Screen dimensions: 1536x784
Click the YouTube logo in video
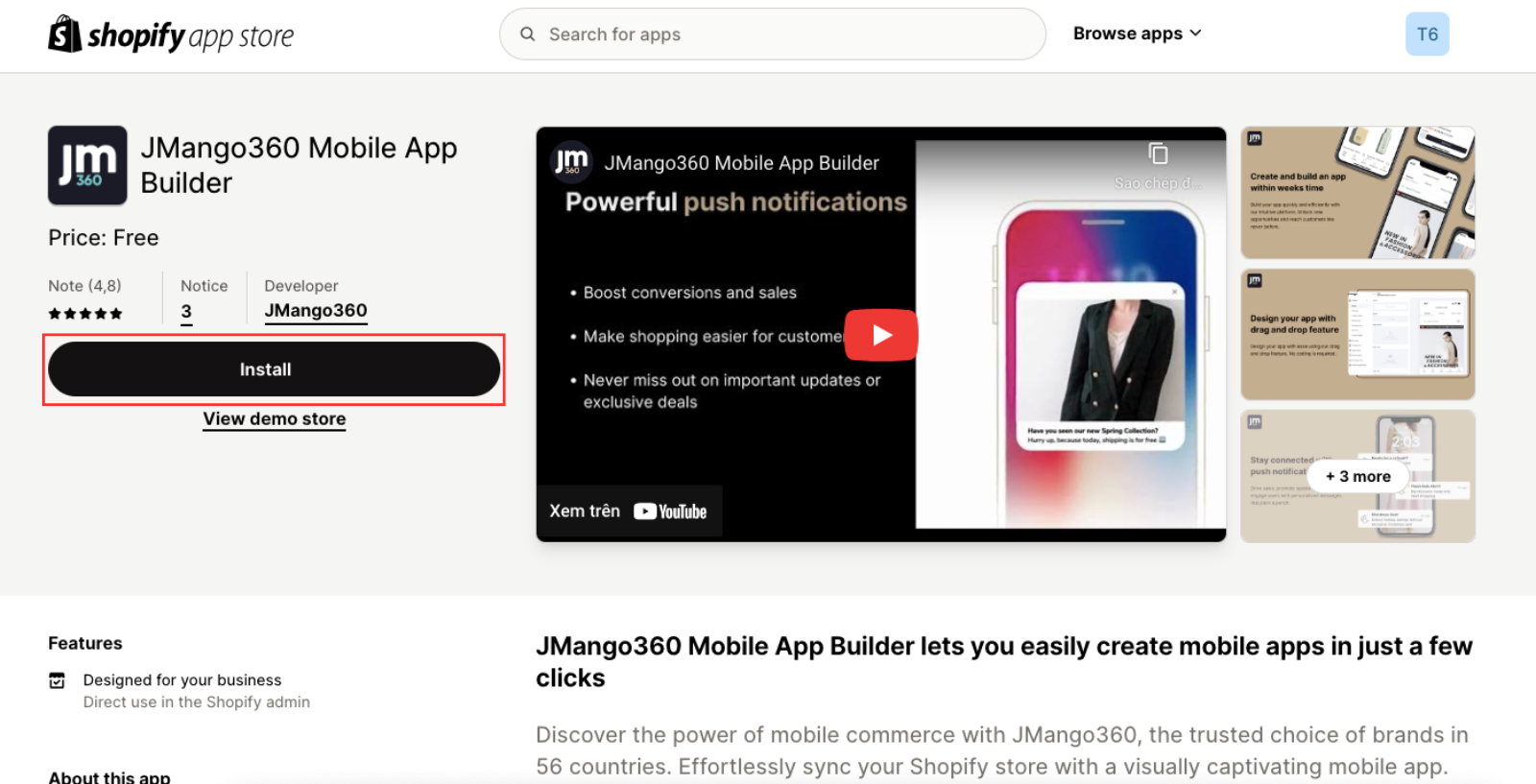point(670,511)
